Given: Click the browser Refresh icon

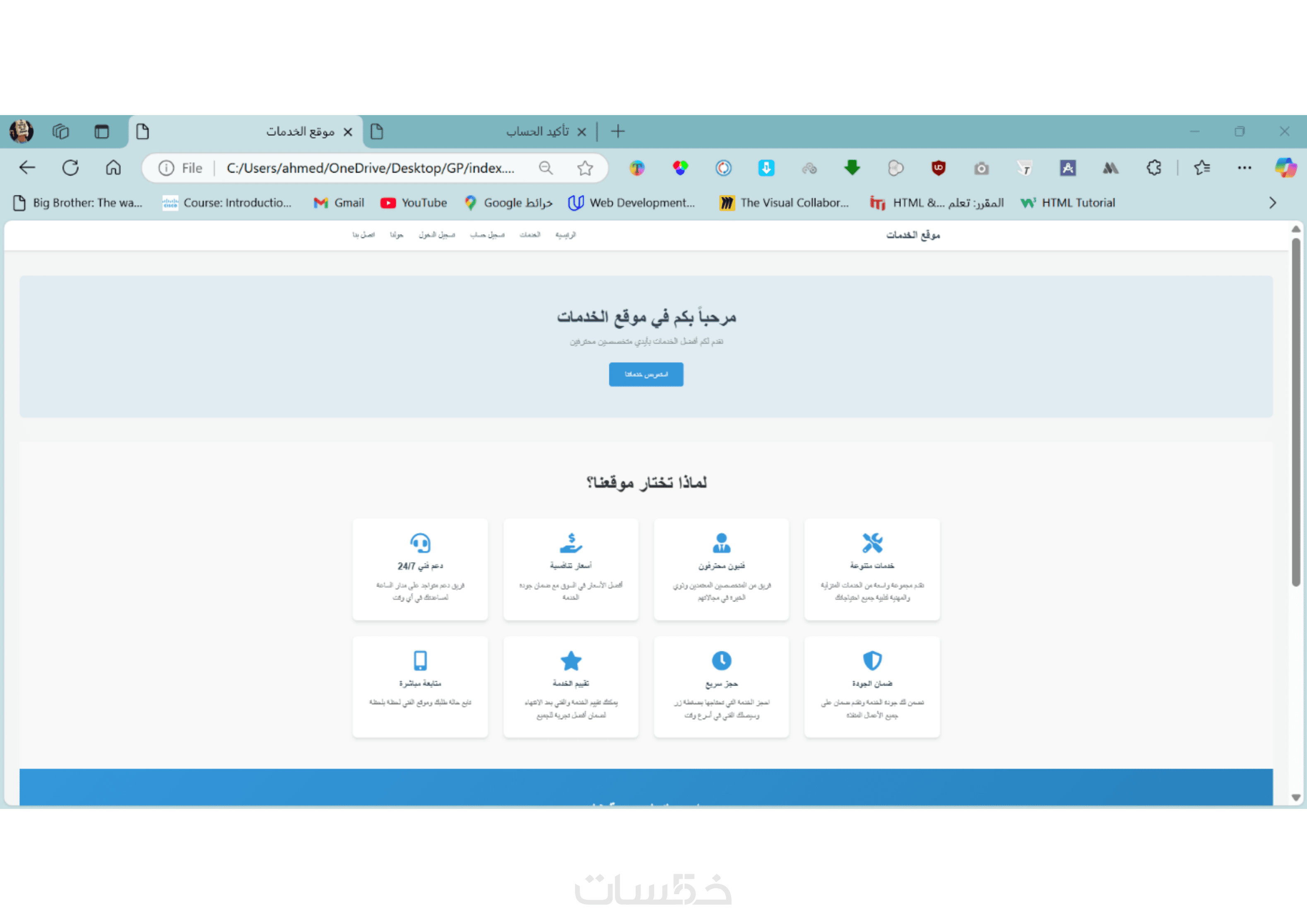Looking at the screenshot, I should pyautogui.click(x=70, y=168).
